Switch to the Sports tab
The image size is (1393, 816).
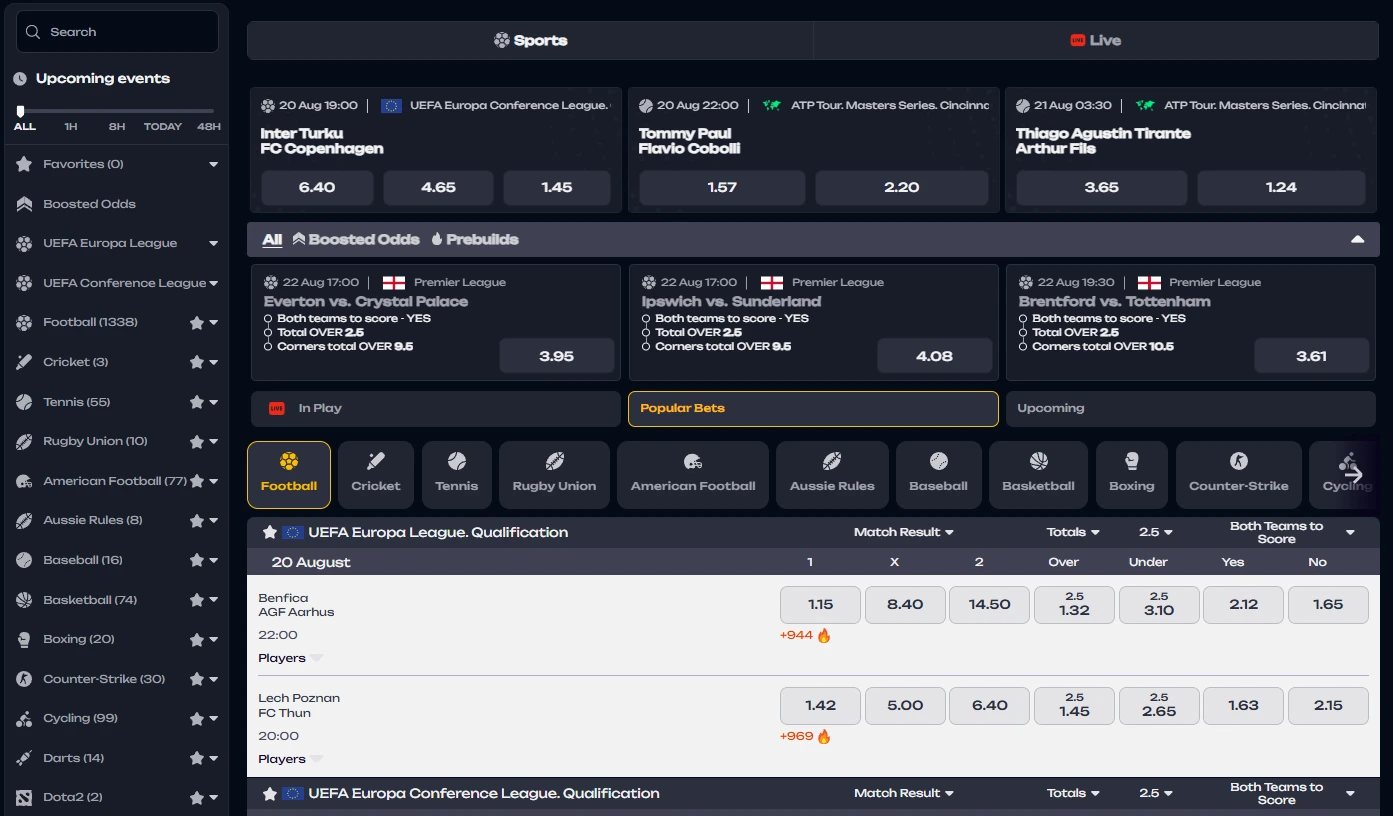[530, 41]
